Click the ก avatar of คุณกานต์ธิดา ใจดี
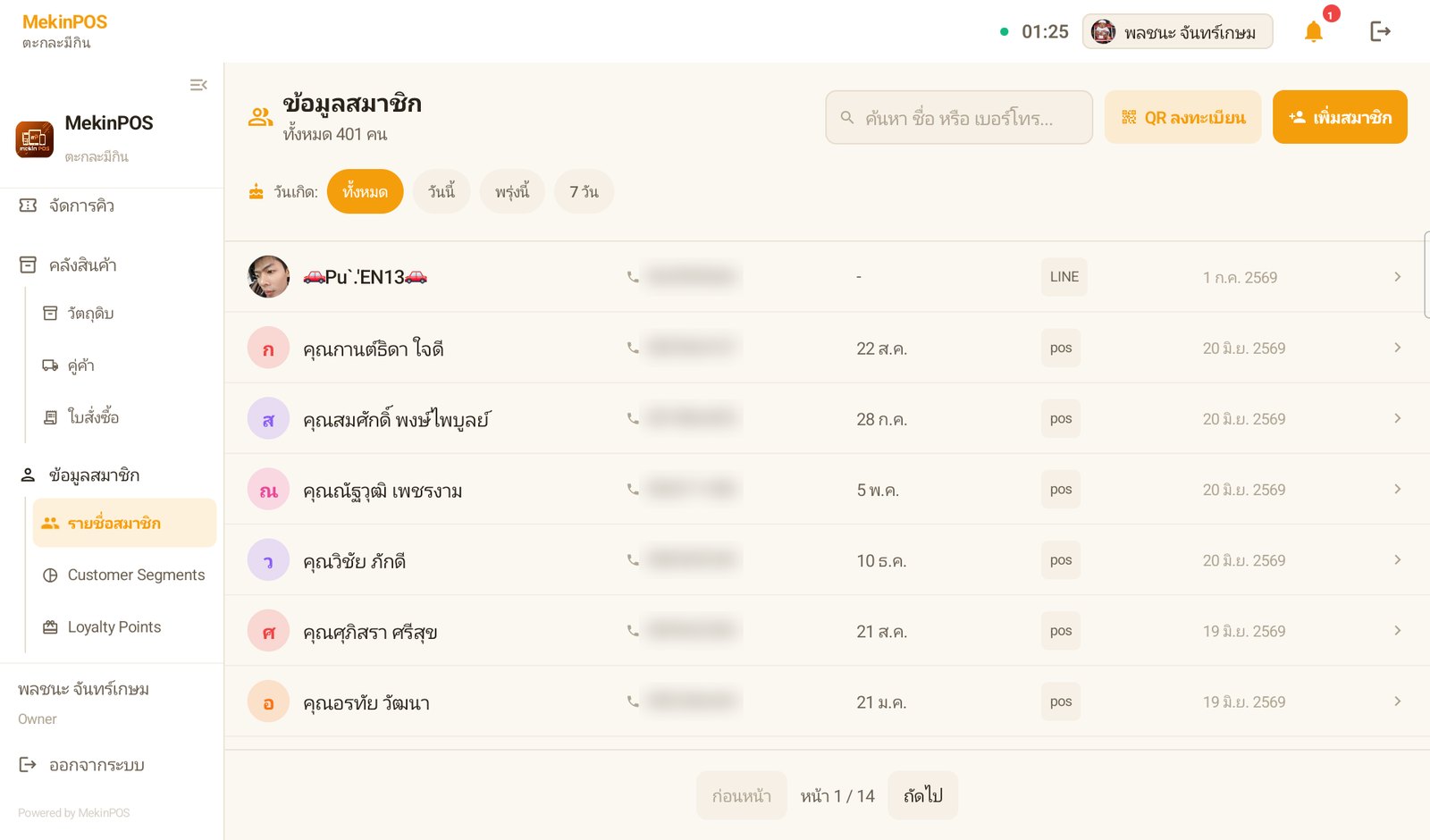This screenshot has height=840, width=1430. [x=268, y=349]
